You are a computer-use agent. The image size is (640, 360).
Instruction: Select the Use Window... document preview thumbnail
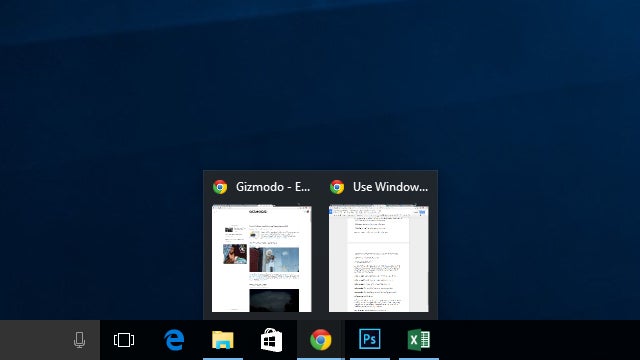tap(379, 259)
